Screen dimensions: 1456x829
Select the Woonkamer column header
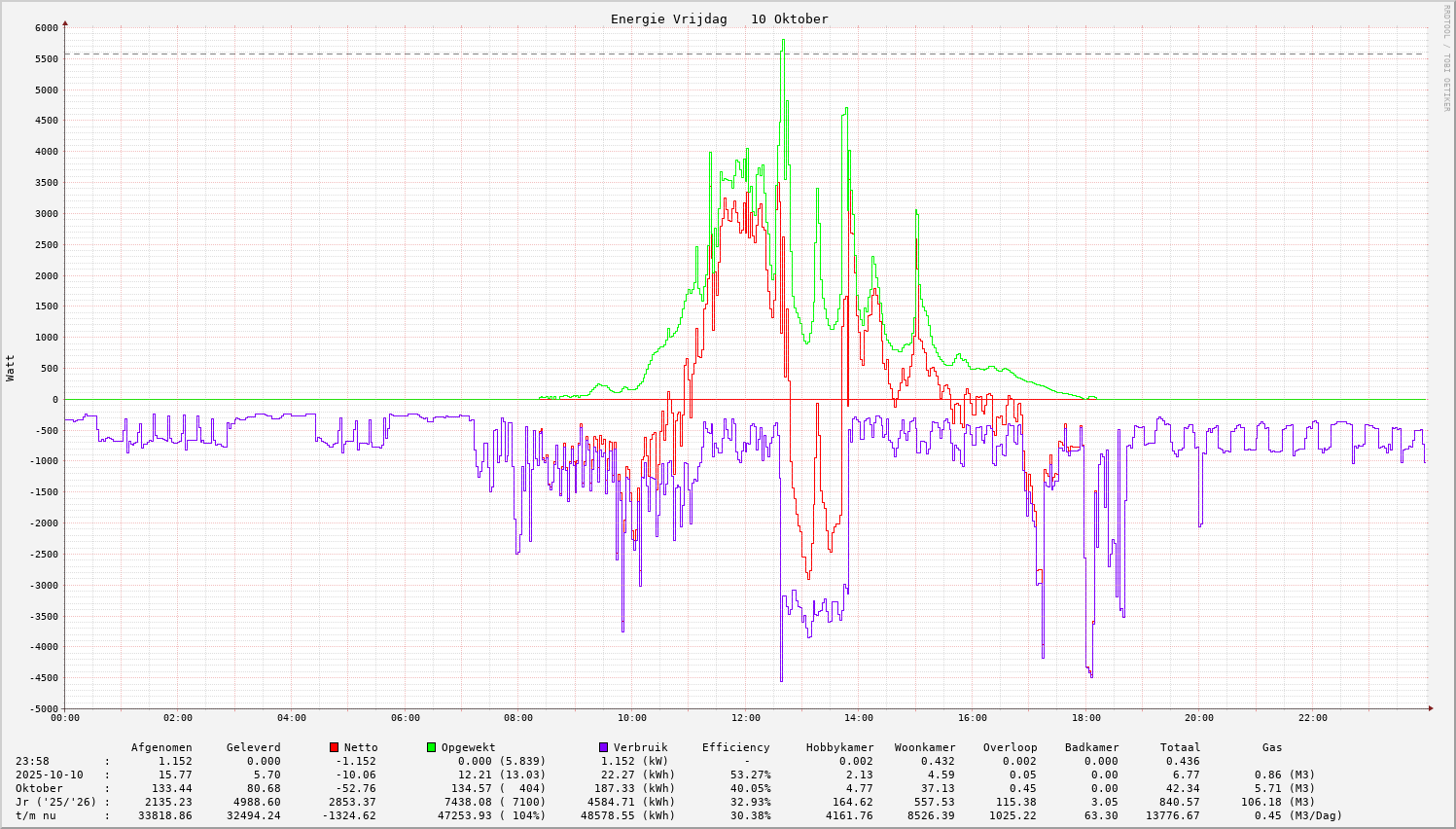925,747
